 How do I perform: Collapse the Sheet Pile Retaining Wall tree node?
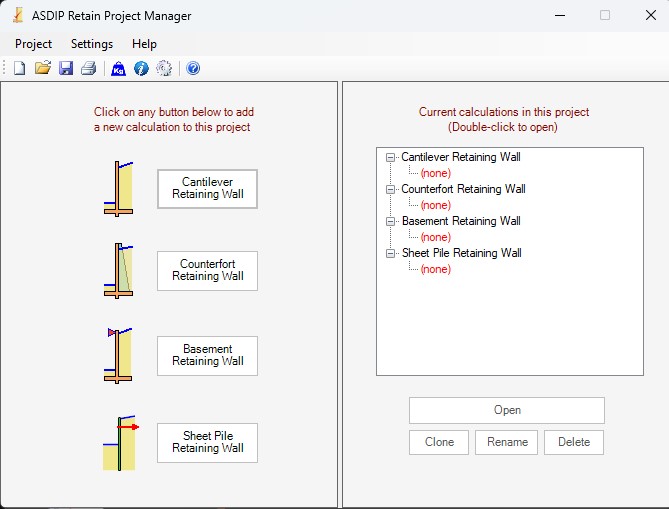(x=390, y=253)
